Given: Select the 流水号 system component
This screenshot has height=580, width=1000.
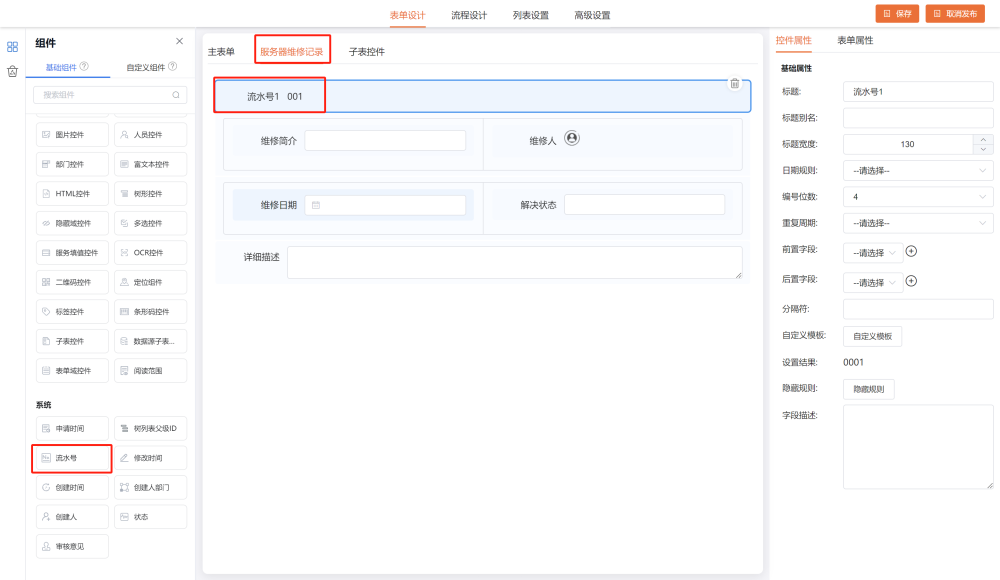Looking at the screenshot, I should coord(70,458).
